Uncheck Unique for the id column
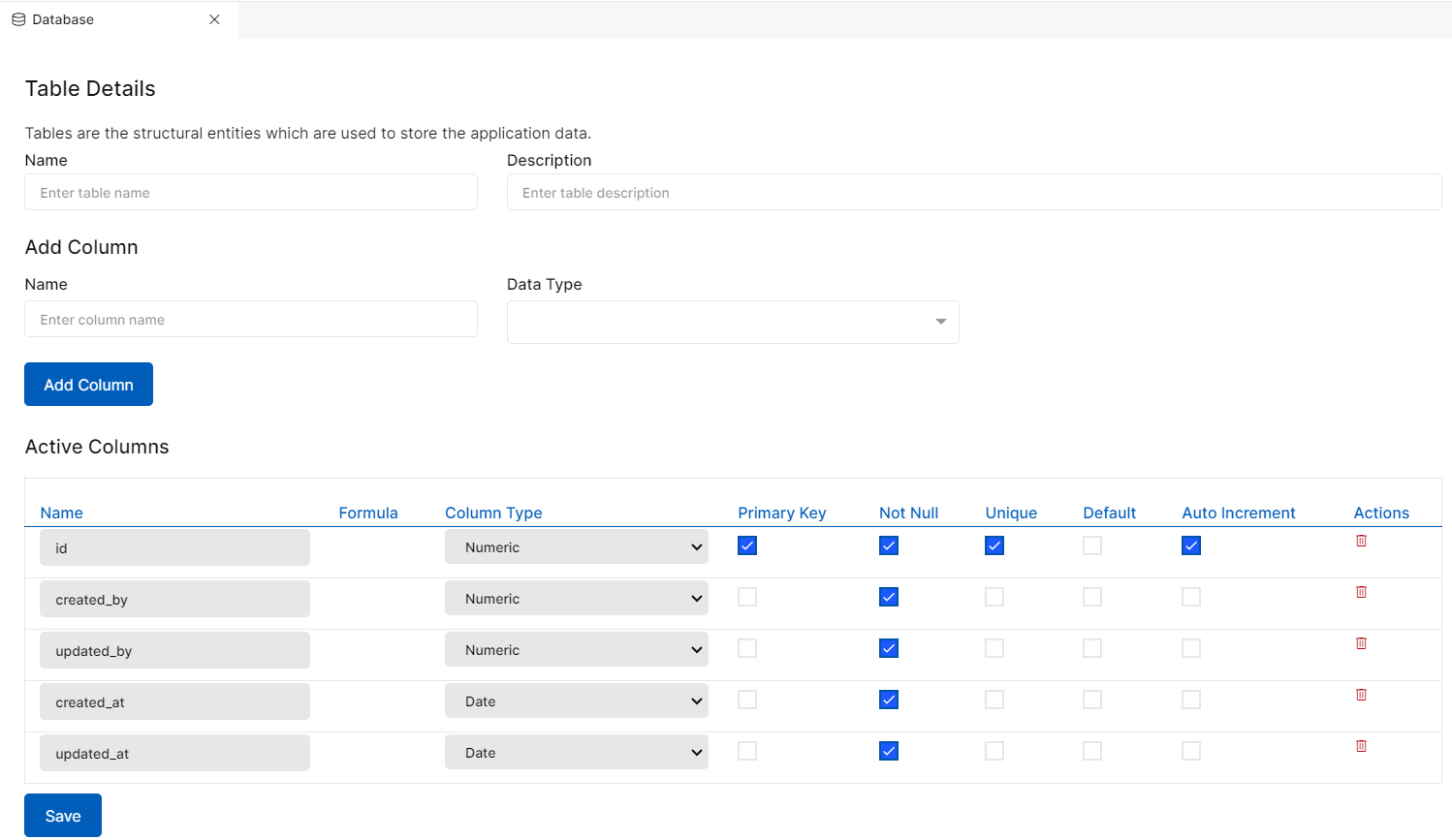The height and width of the screenshot is (840, 1452). tap(994, 545)
